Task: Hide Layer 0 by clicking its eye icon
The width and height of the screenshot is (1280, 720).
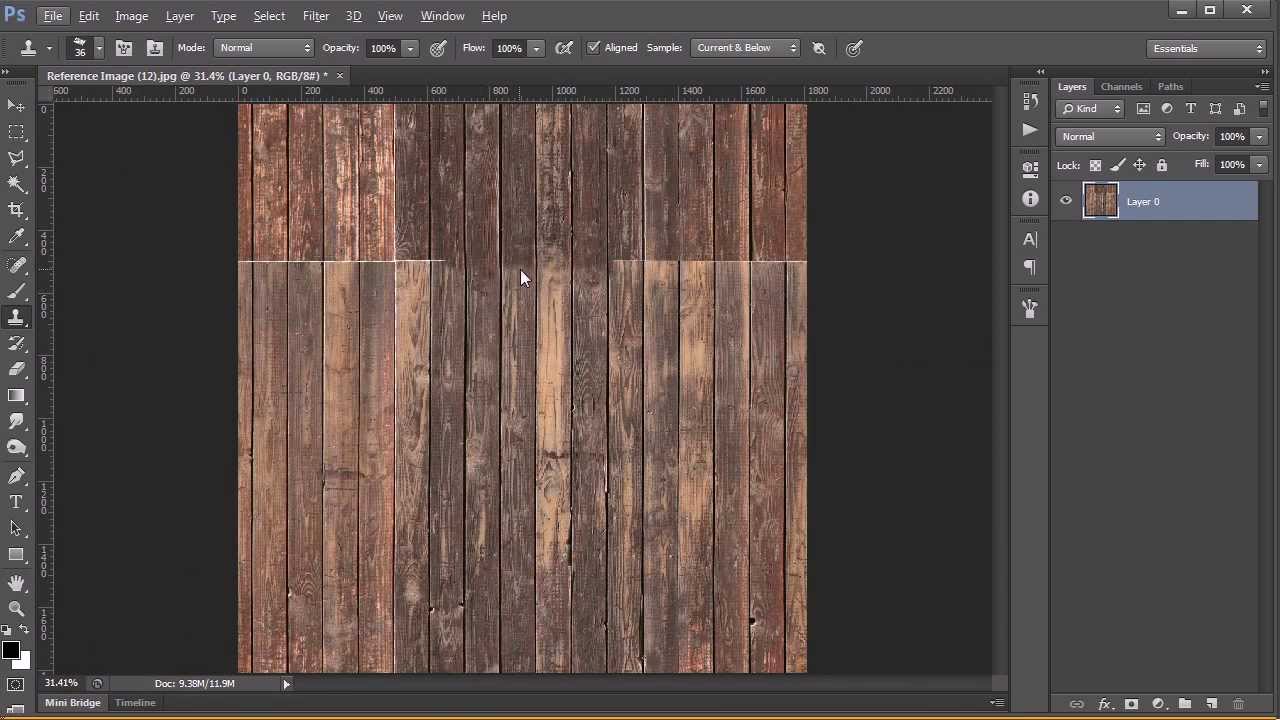Action: click(1066, 201)
